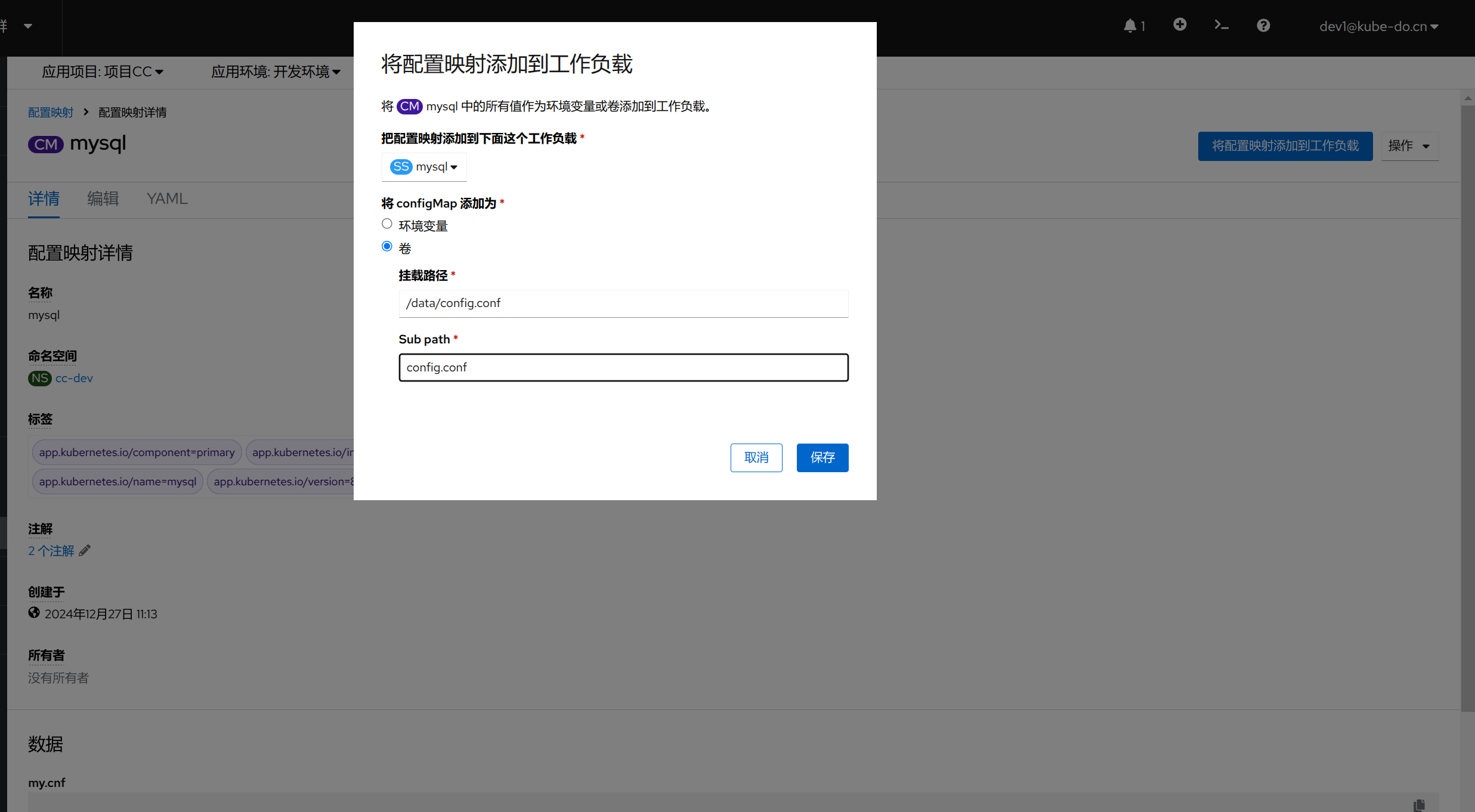Switch to the YAML tab
Screen dimensions: 1475x812
pos(167,199)
